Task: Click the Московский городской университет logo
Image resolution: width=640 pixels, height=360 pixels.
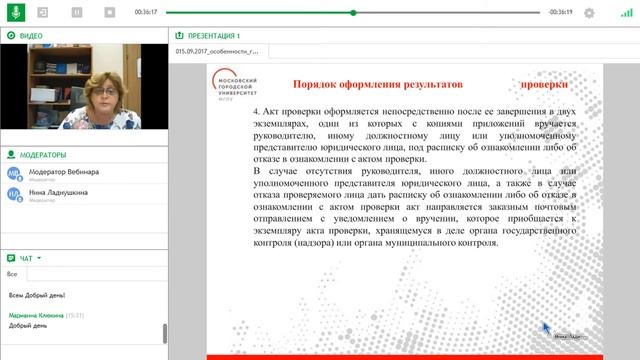Action: click(x=235, y=84)
